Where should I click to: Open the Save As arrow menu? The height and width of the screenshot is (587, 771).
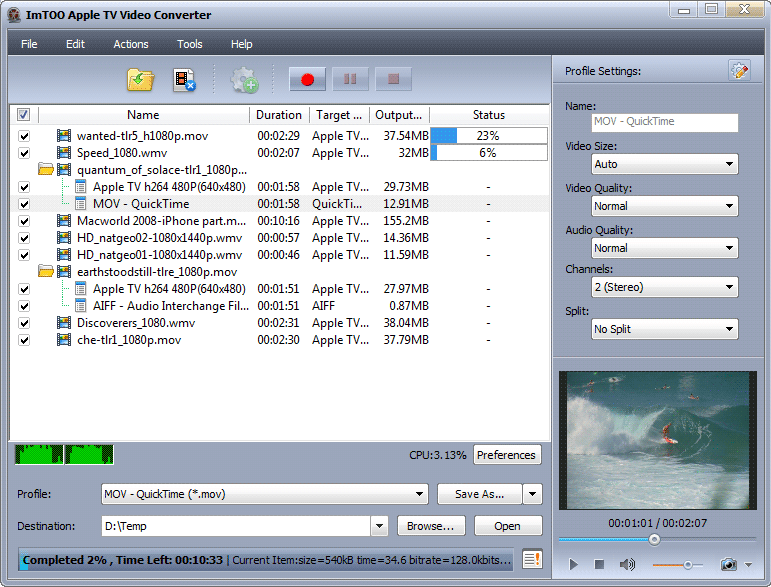tap(533, 494)
